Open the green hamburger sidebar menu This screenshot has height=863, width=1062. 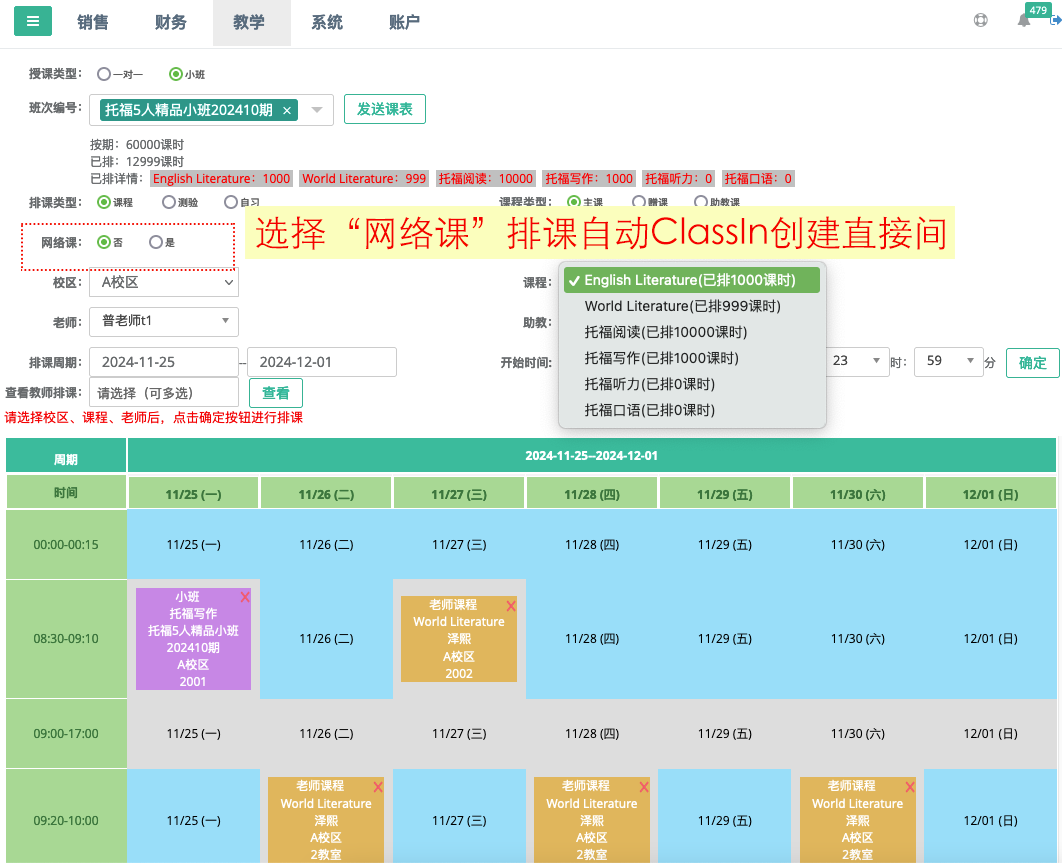click(x=32, y=21)
